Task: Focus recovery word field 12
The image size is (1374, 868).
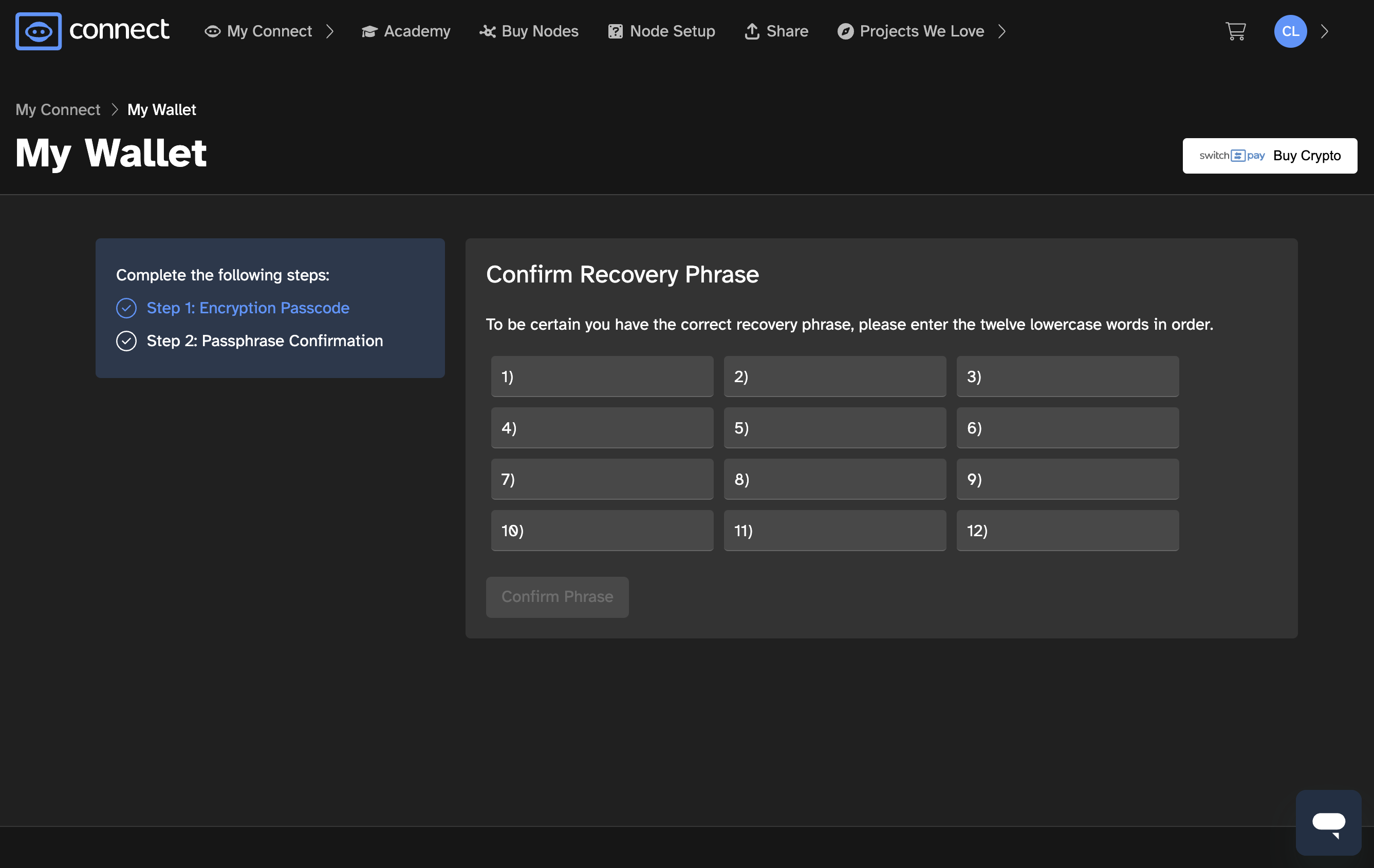Action: pos(1068,531)
